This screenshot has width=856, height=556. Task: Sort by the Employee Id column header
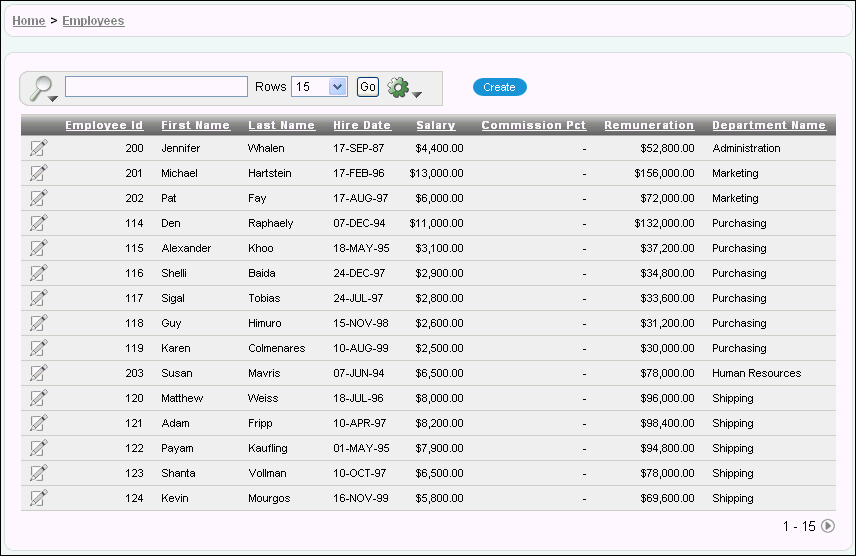(104, 125)
